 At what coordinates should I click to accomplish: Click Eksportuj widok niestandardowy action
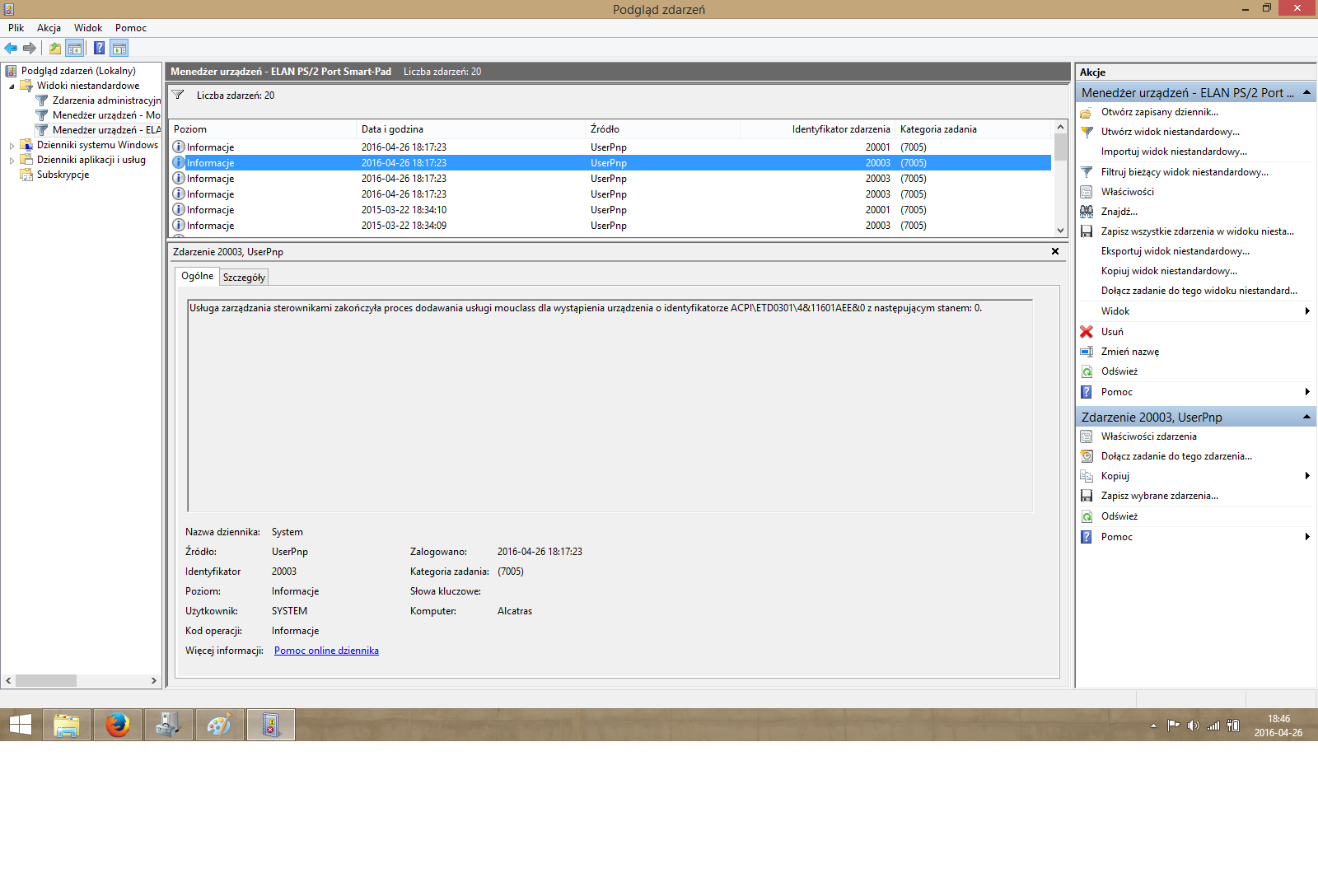[1175, 251]
